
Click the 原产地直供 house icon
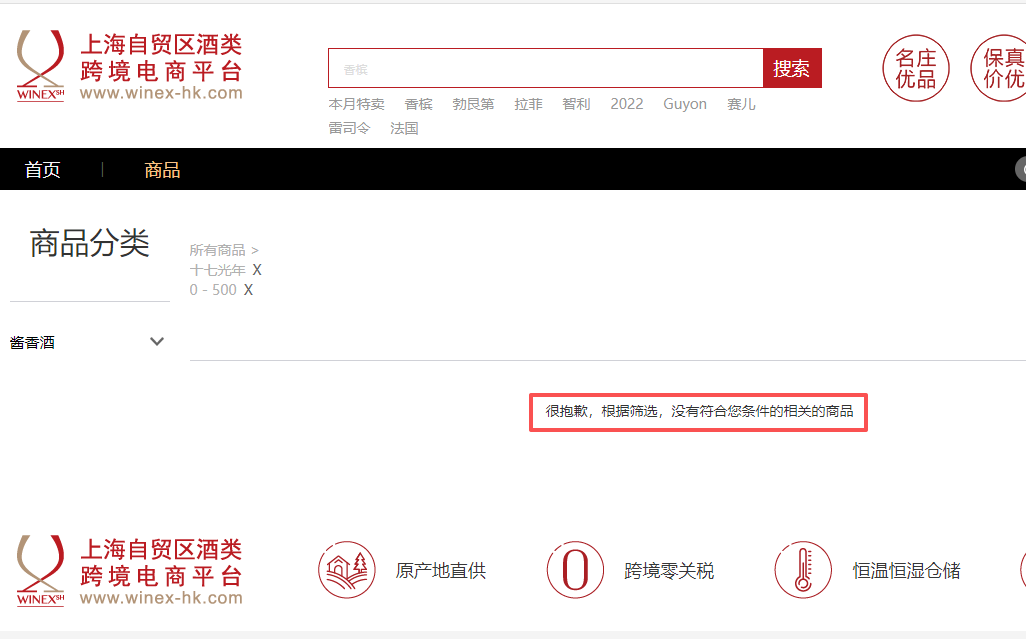click(x=347, y=570)
